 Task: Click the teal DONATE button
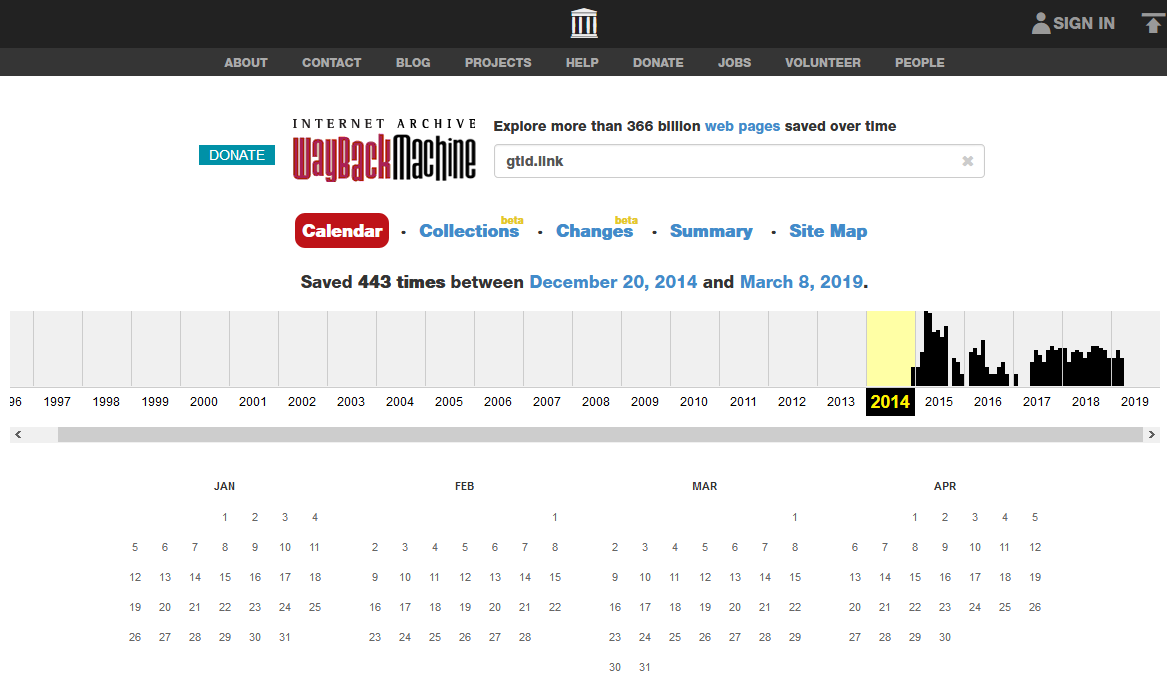[237, 155]
